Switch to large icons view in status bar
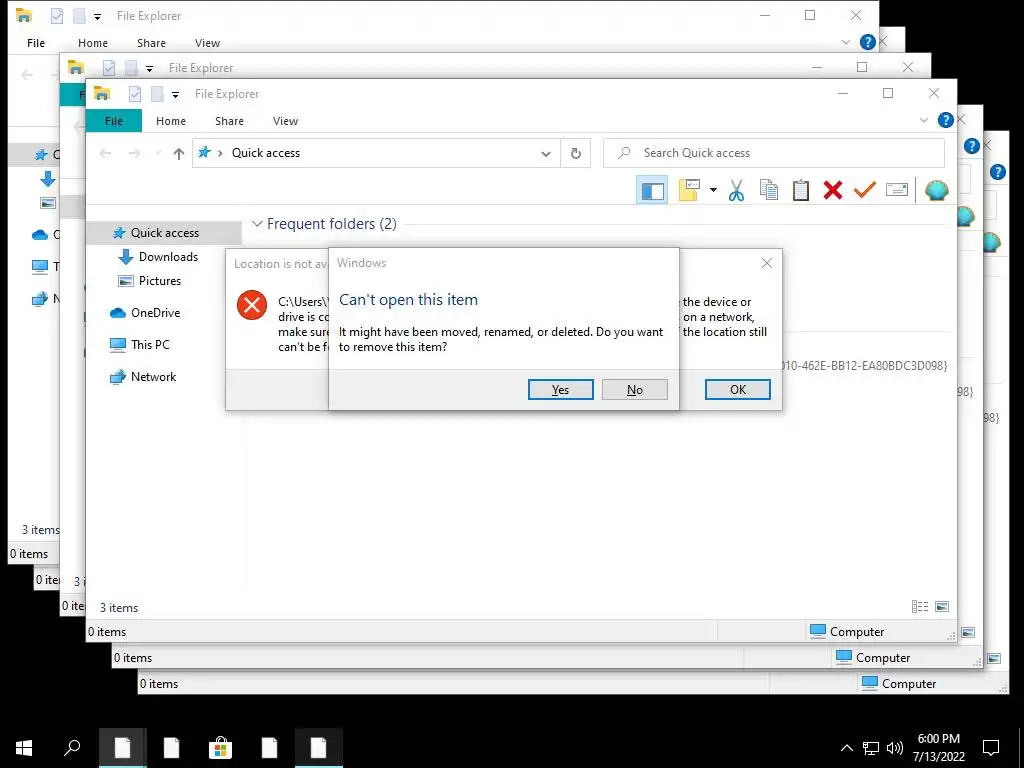The image size is (1024, 768). click(942, 607)
